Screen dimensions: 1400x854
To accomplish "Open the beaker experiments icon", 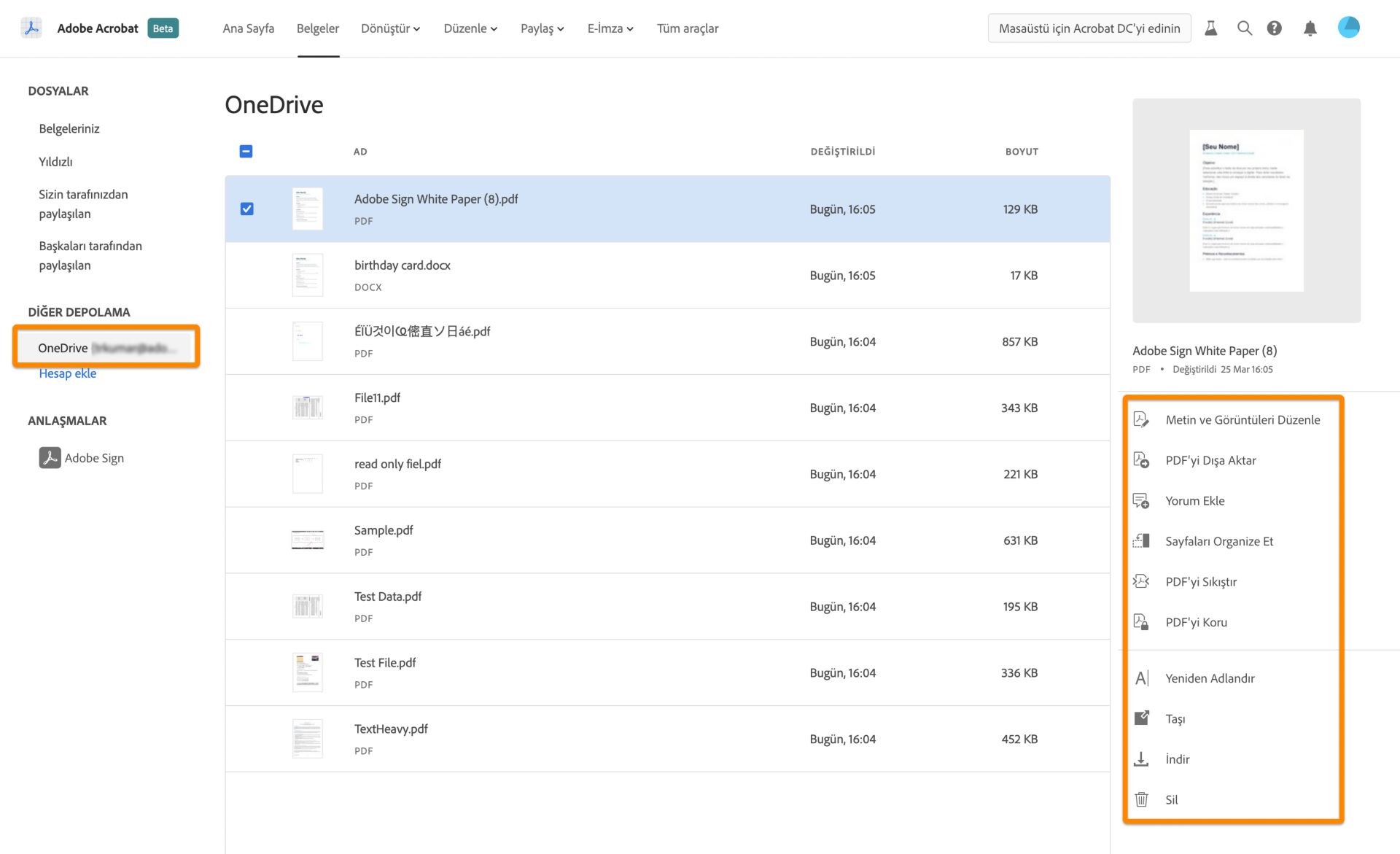I will pos(1210,28).
